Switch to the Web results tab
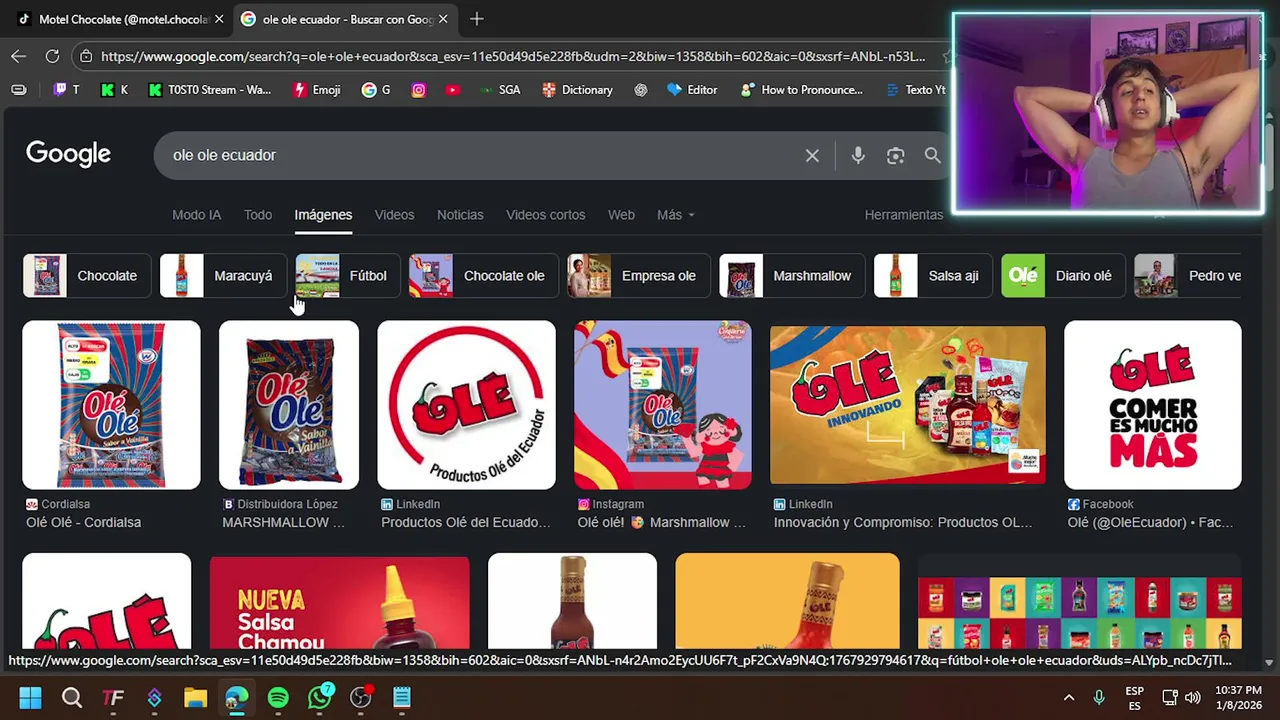 (x=621, y=215)
